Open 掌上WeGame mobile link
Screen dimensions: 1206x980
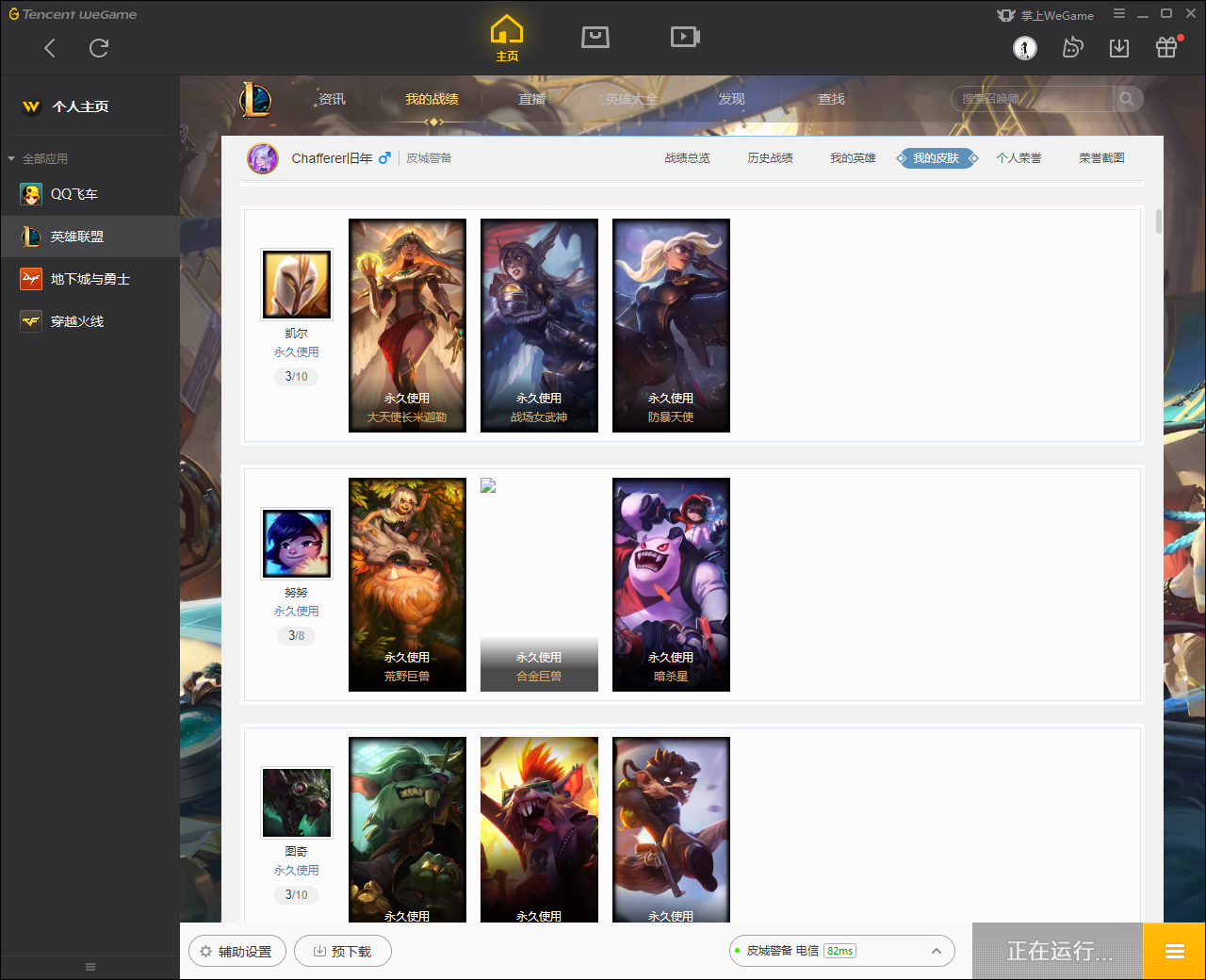(x=1046, y=15)
